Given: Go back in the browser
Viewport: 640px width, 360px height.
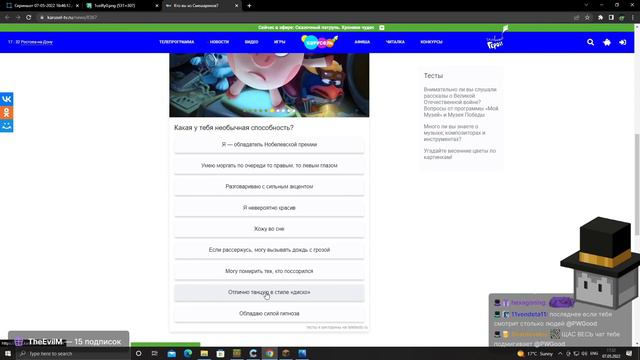Looking at the screenshot, I should point(7,18).
